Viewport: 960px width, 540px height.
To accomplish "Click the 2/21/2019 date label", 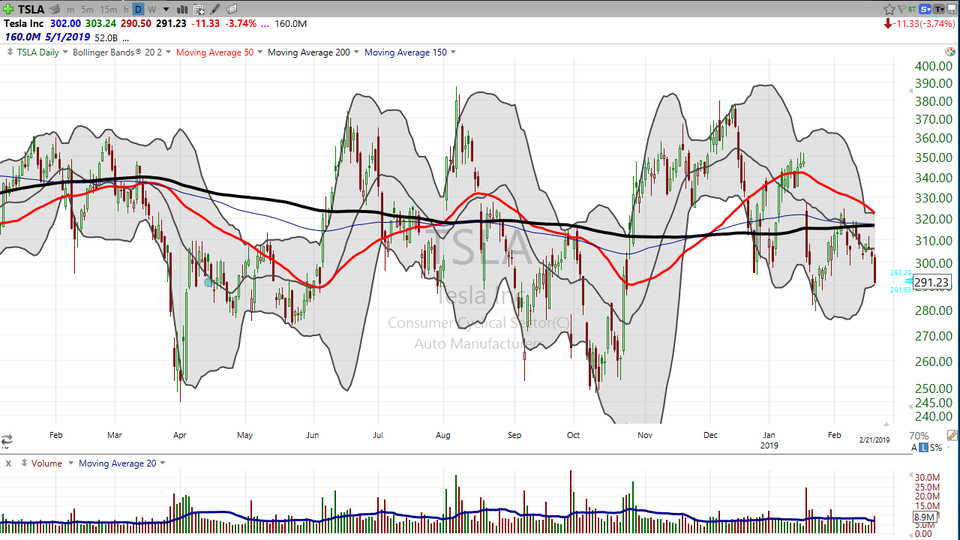I will point(874,440).
